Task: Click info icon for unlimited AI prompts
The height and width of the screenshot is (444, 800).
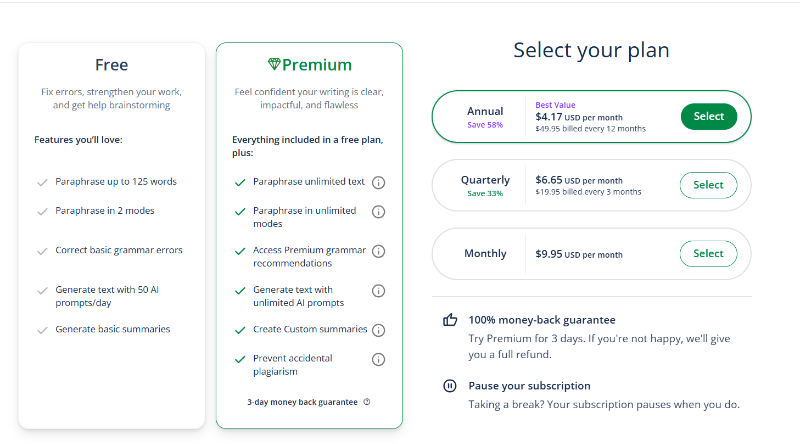Action: coord(378,291)
